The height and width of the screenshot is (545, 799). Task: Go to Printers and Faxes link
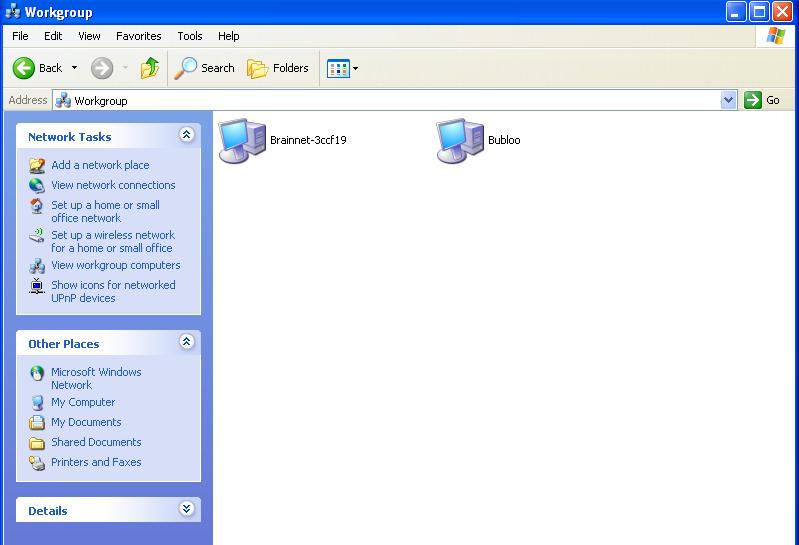coord(96,462)
